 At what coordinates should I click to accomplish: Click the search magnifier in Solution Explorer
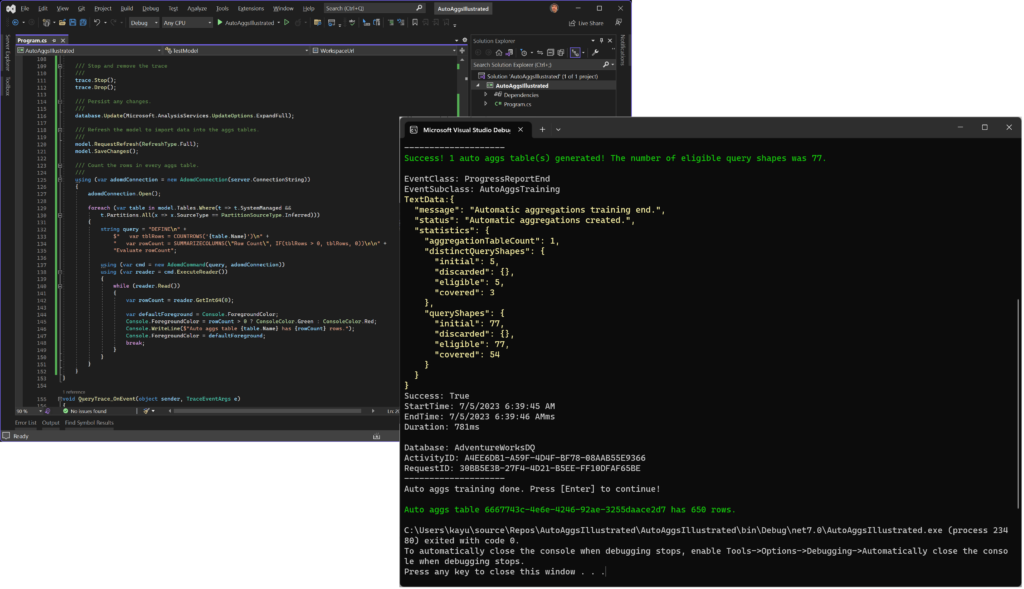(606, 65)
